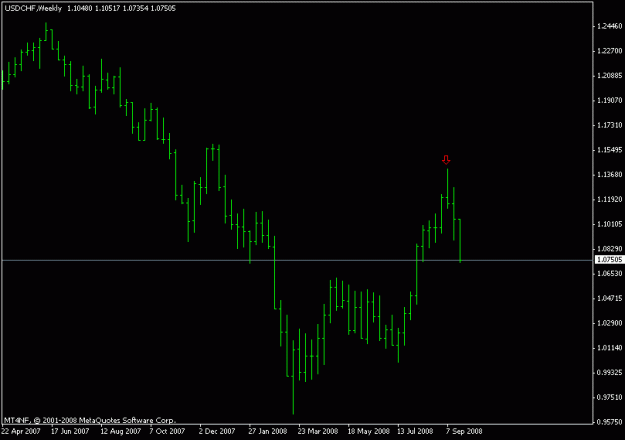Click the 1.13680 price axis label
Image resolution: width=625 pixels, height=440 pixels.
(609, 175)
